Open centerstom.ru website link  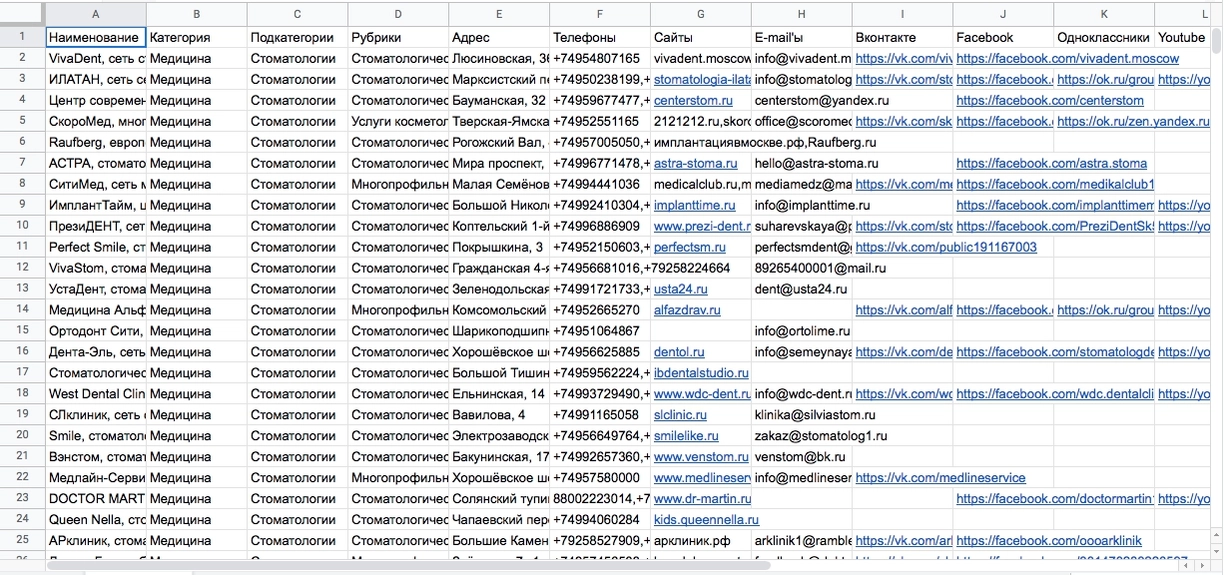[x=693, y=100]
